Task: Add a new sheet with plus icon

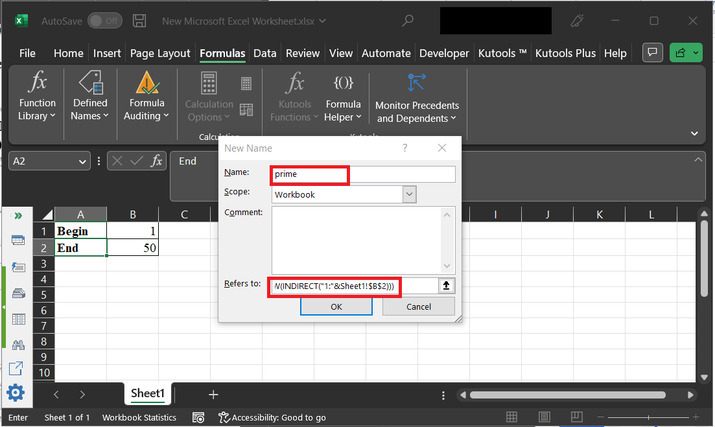Action: tap(213, 394)
